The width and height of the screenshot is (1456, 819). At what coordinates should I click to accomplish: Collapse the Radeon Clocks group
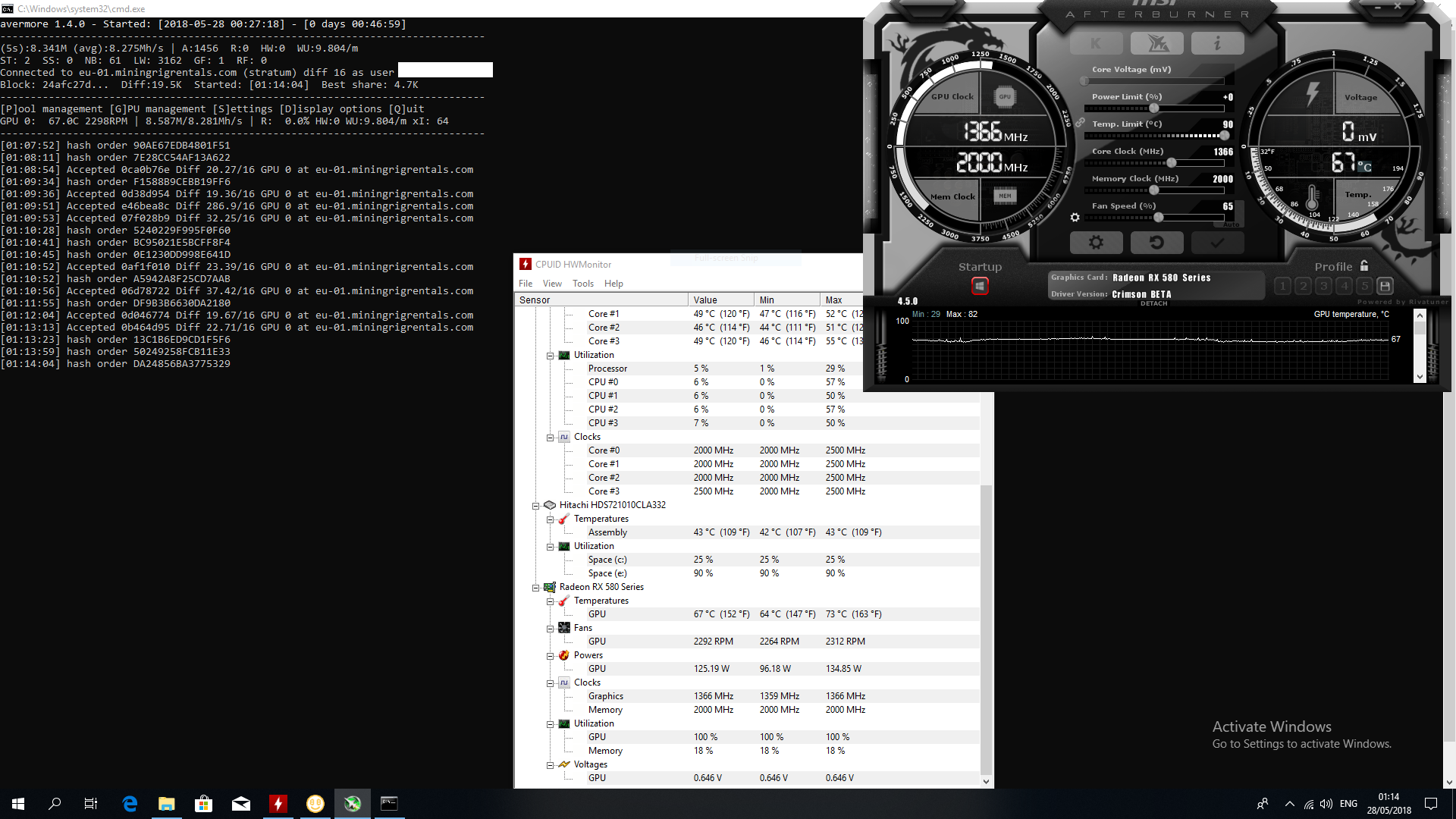pyautogui.click(x=551, y=683)
